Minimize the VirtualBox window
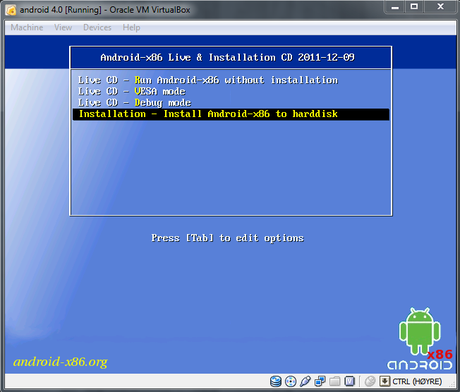Screen dimensions: 460x392 (x=395, y=7)
